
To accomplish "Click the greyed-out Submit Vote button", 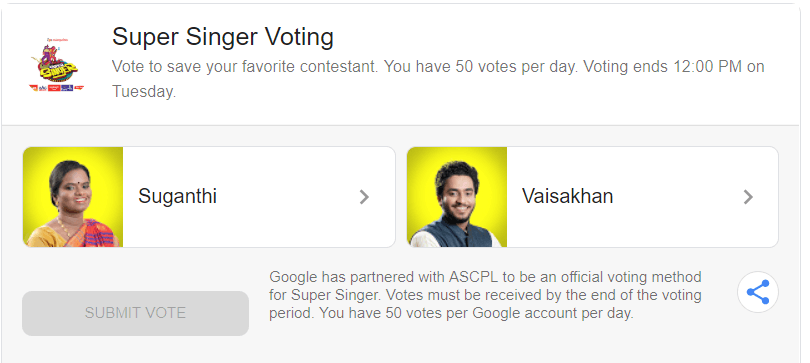I will (x=135, y=313).
